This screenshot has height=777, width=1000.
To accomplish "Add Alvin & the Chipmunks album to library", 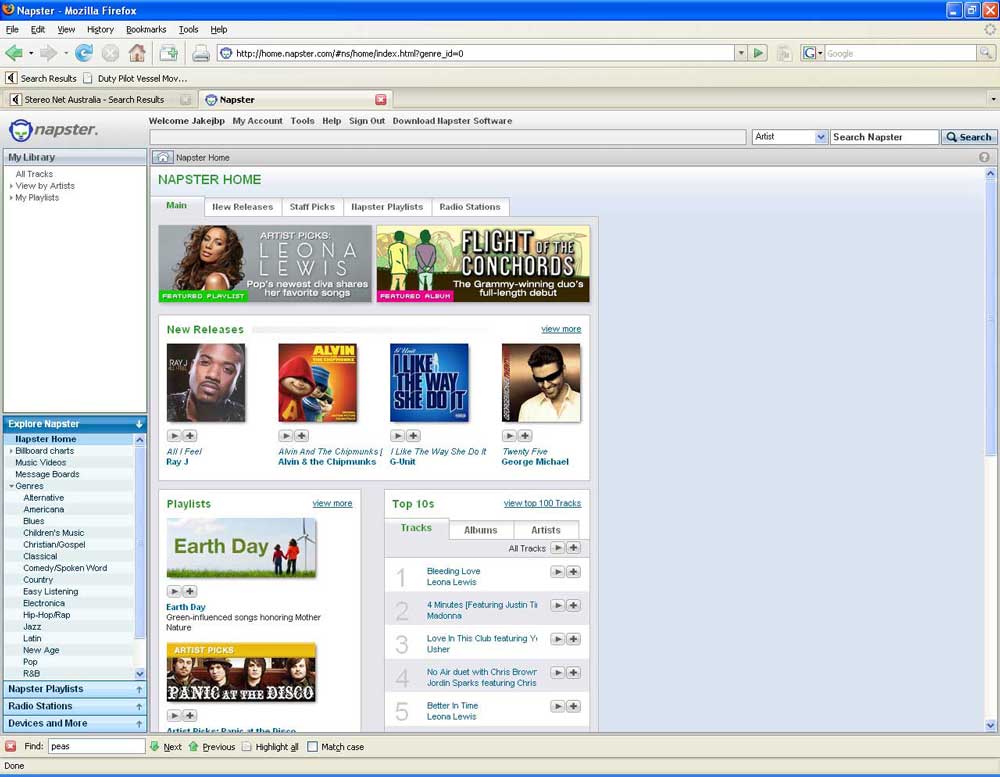I will (x=302, y=436).
